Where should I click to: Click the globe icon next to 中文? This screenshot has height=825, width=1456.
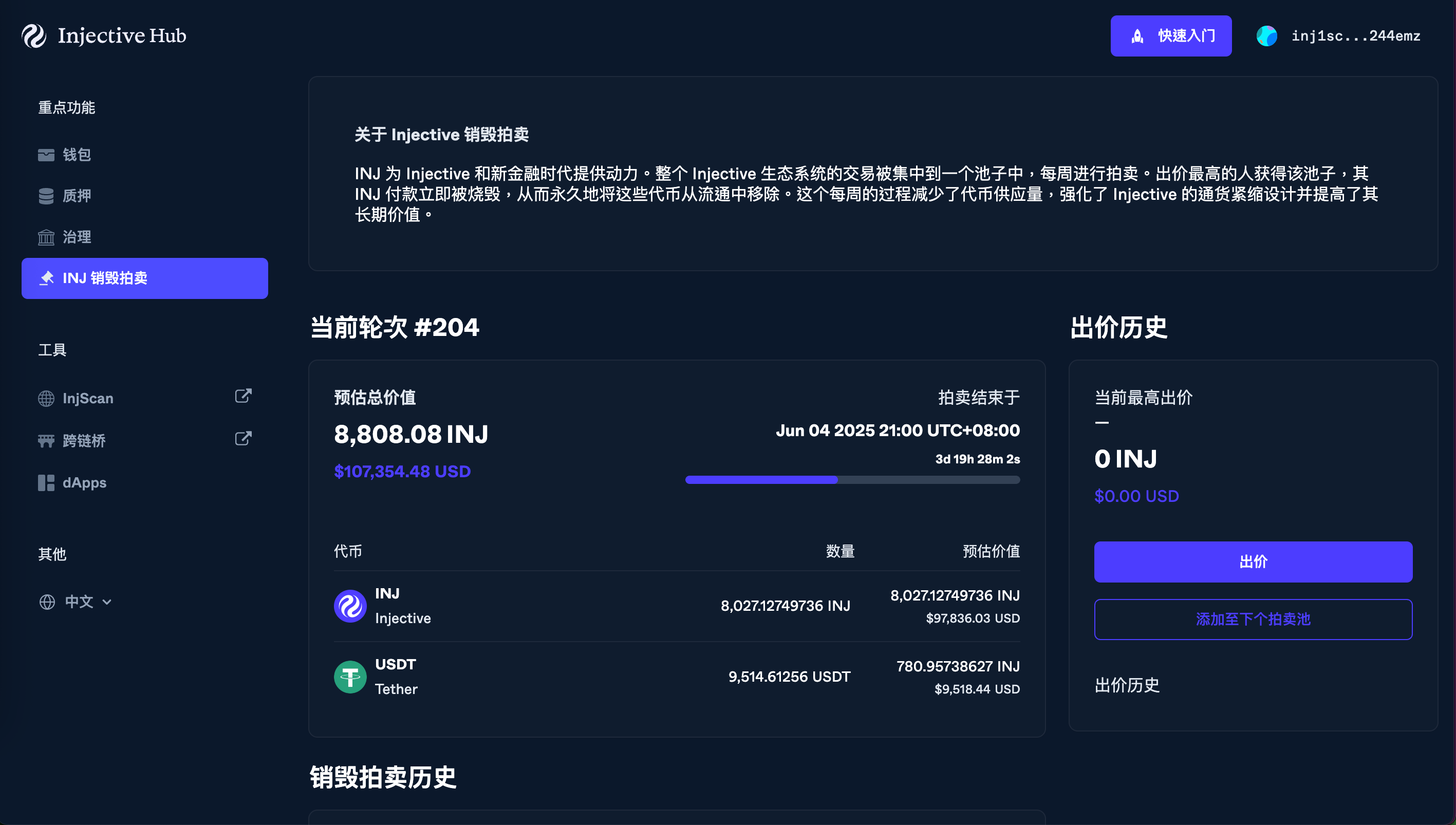[x=47, y=602]
